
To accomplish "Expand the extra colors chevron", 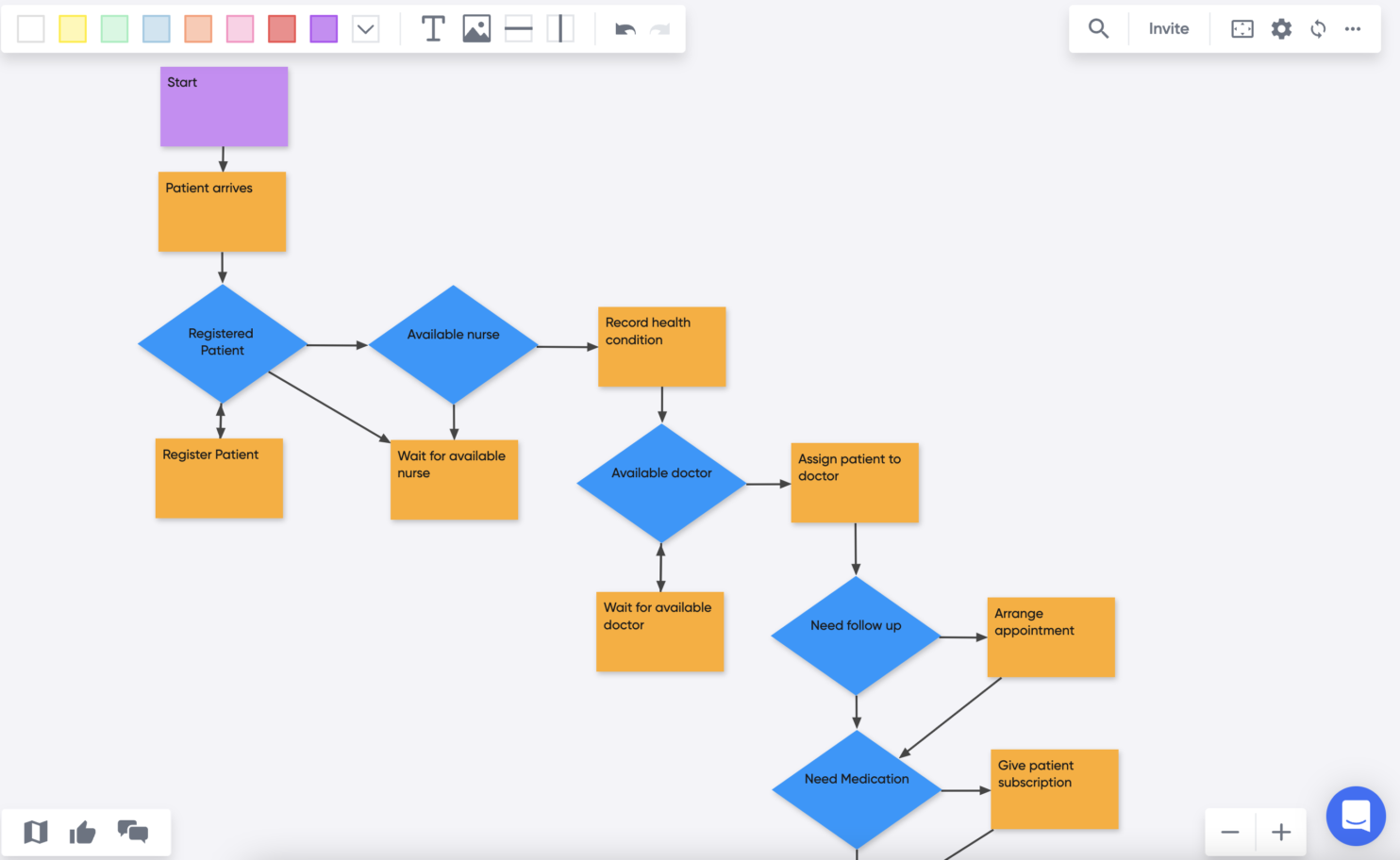I will tap(365, 28).
